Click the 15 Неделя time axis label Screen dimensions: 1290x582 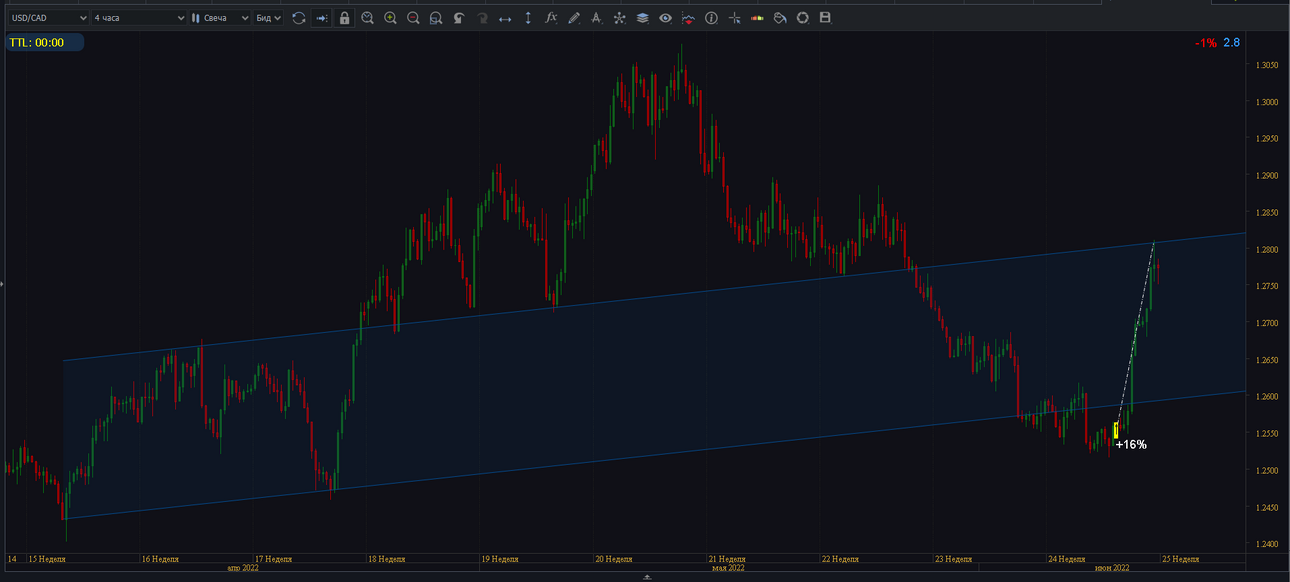[46, 559]
